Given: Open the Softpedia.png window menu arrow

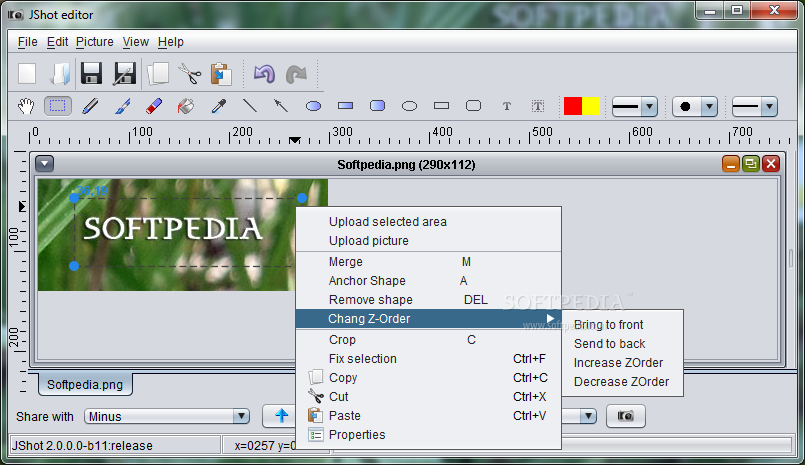Looking at the screenshot, I should (45, 164).
